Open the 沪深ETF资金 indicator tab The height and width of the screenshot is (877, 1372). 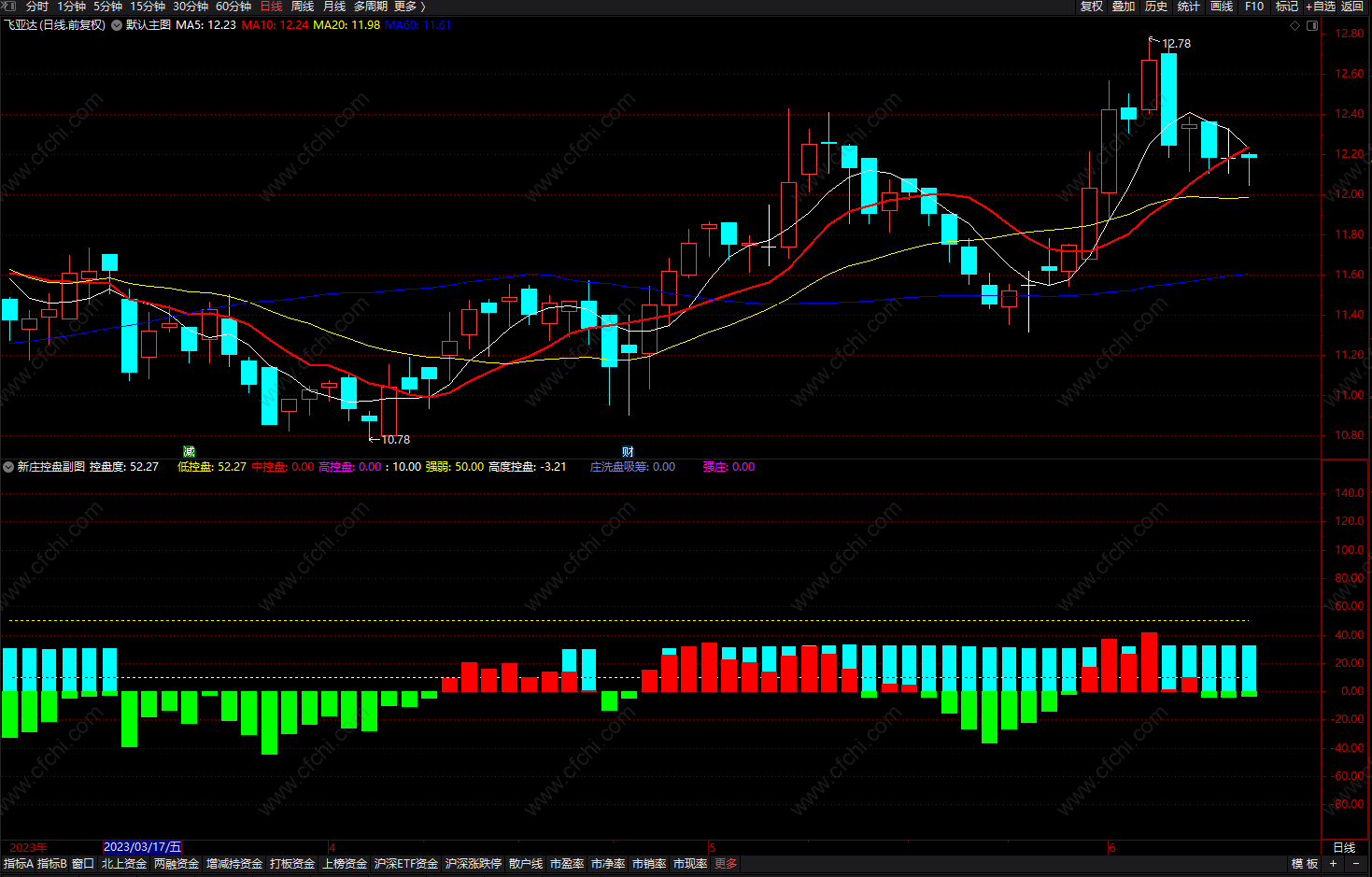tap(406, 864)
